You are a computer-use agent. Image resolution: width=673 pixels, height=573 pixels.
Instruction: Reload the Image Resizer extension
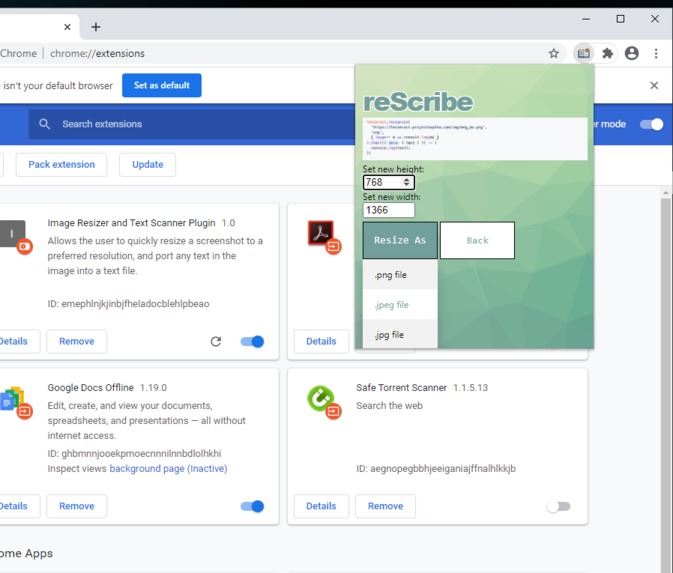pyautogui.click(x=216, y=341)
